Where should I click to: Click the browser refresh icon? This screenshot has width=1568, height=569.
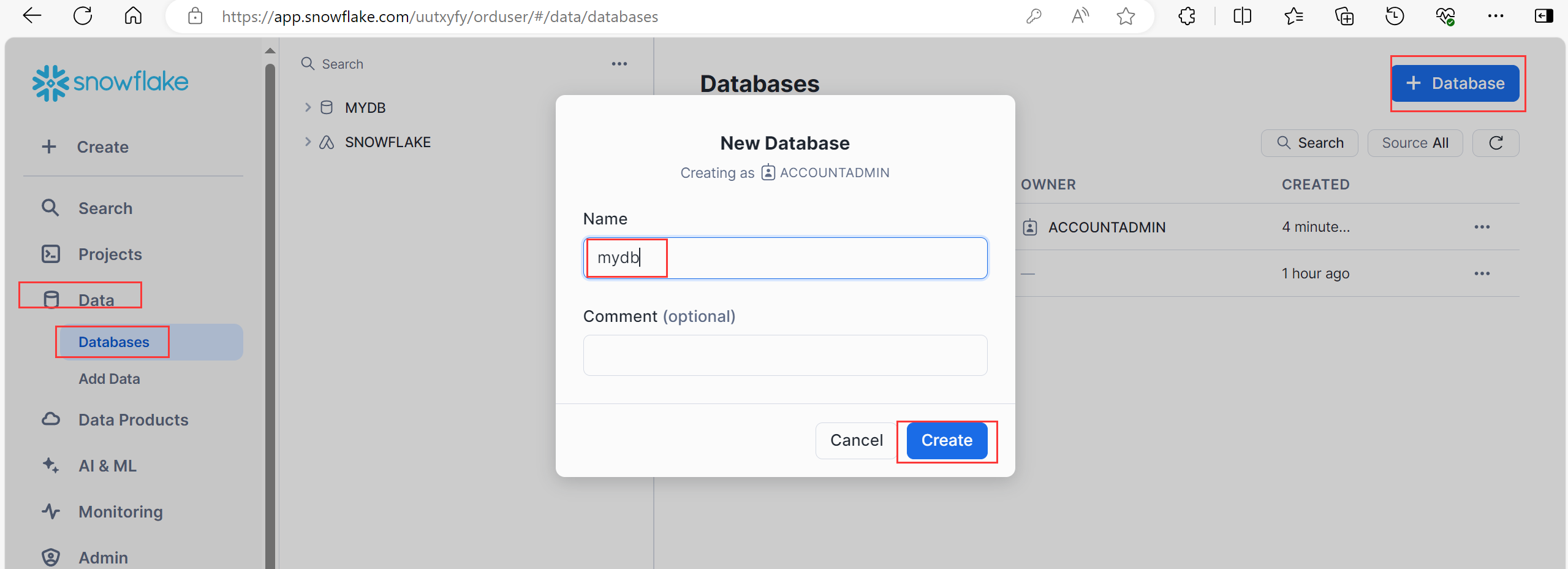pyautogui.click(x=83, y=16)
